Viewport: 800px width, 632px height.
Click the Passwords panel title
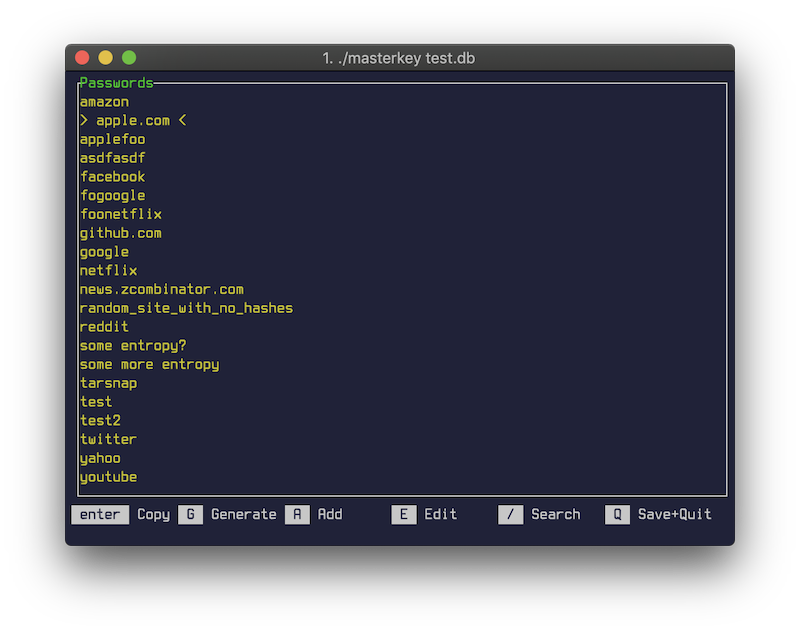click(x=117, y=83)
